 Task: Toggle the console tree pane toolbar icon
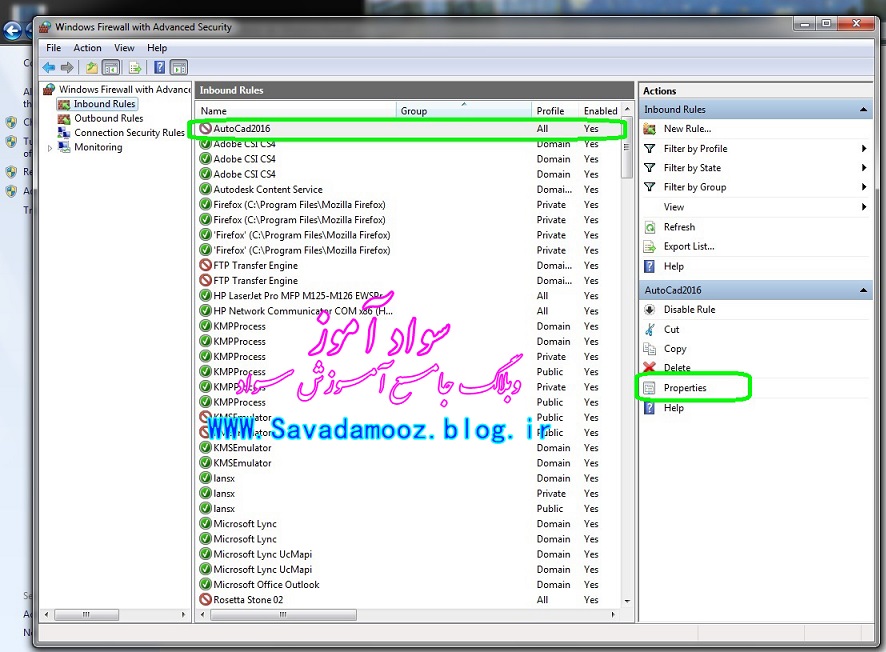pos(111,68)
